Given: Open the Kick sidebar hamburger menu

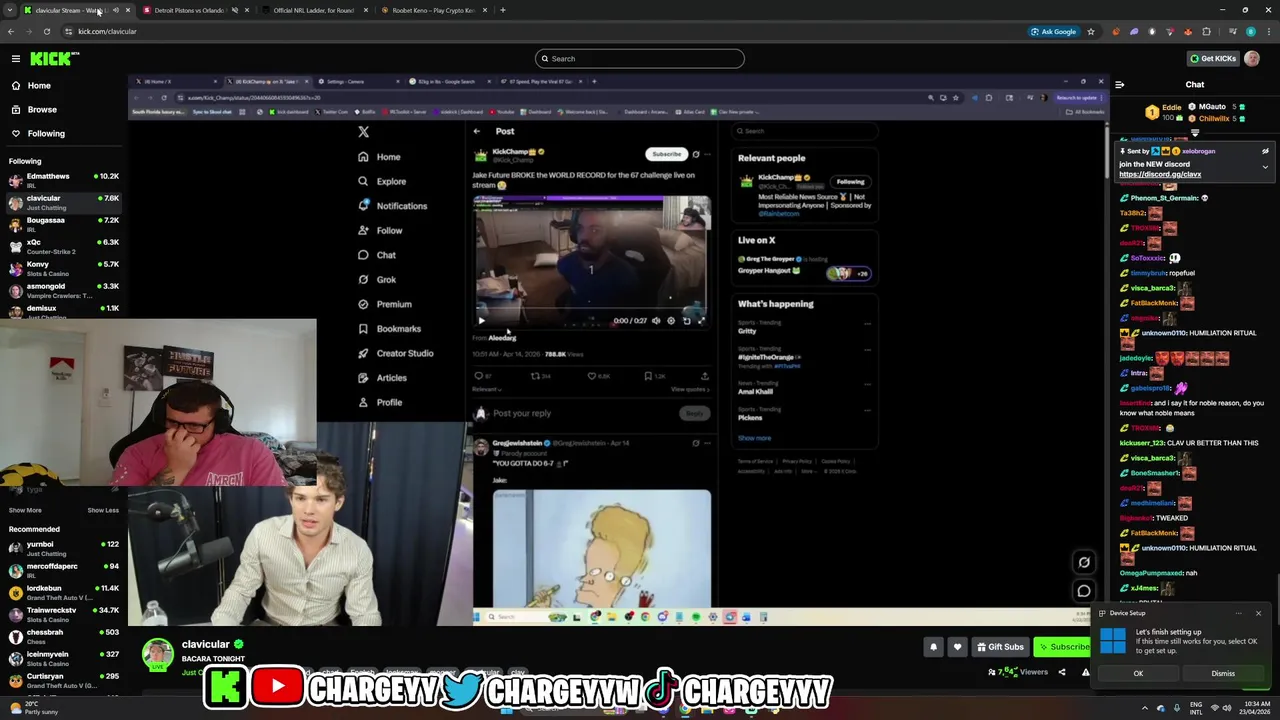Looking at the screenshot, I should click(15, 59).
